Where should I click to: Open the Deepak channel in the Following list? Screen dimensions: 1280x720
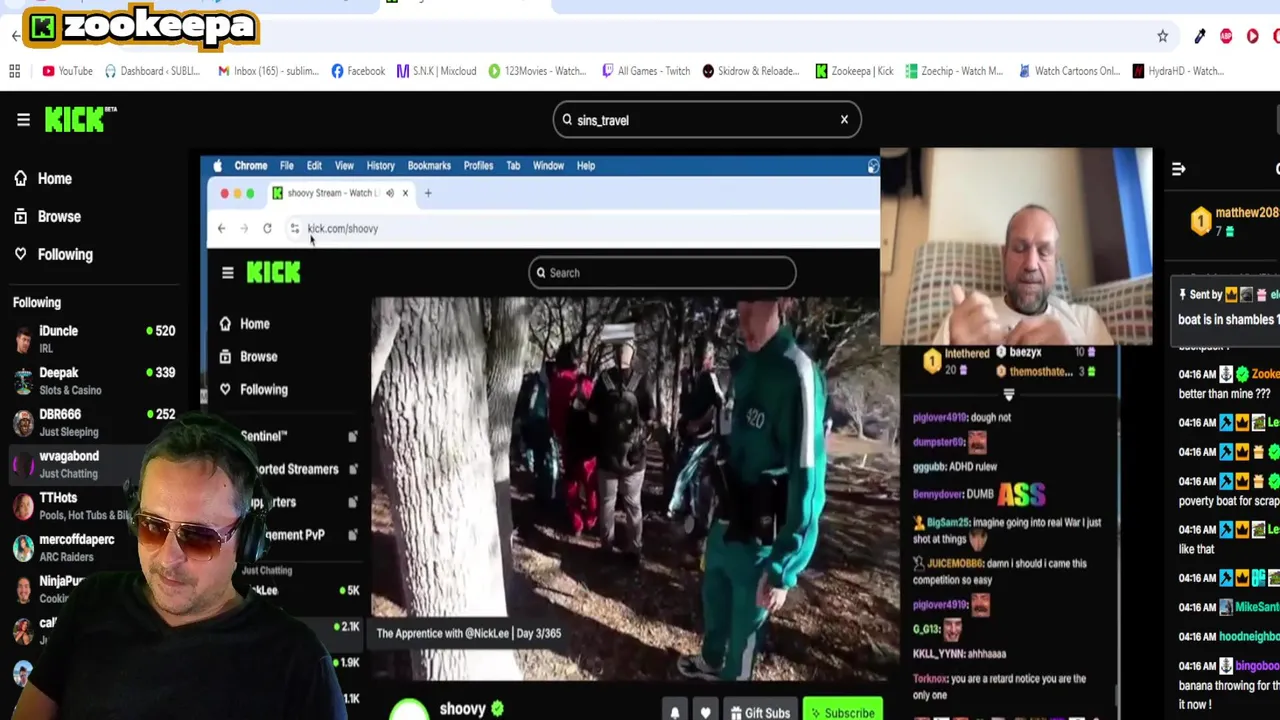[95, 380]
